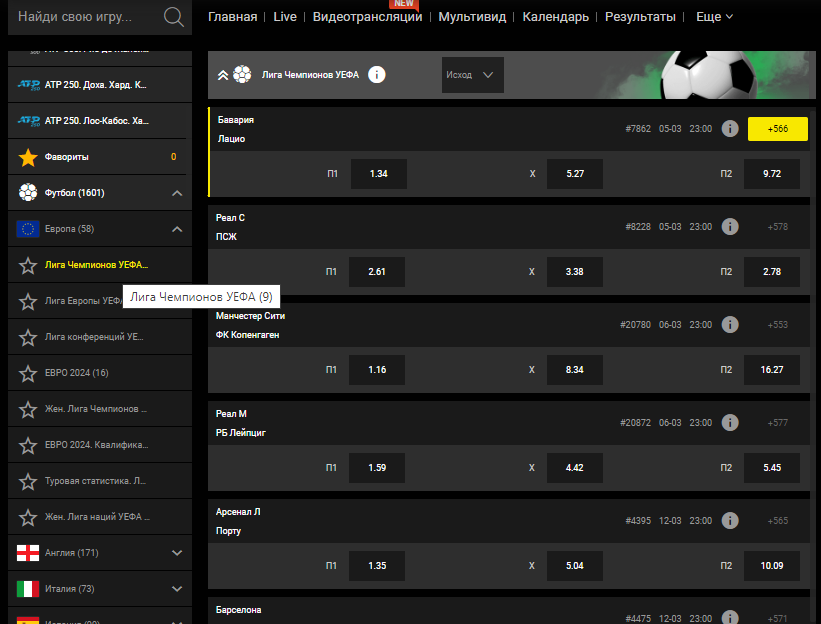Viewport: 821px width, 624px height.
Task: Open +577 more markets for Реал М
Action: tap(778, 422)
